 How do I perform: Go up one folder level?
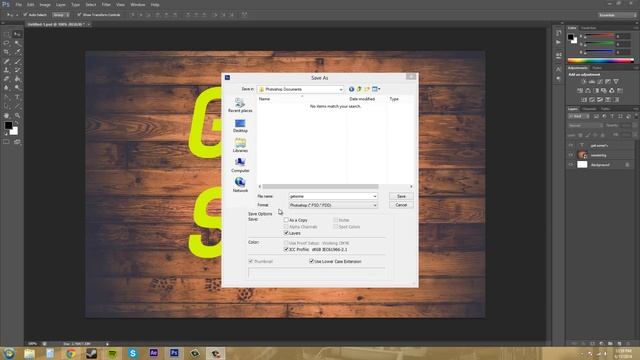359,89
